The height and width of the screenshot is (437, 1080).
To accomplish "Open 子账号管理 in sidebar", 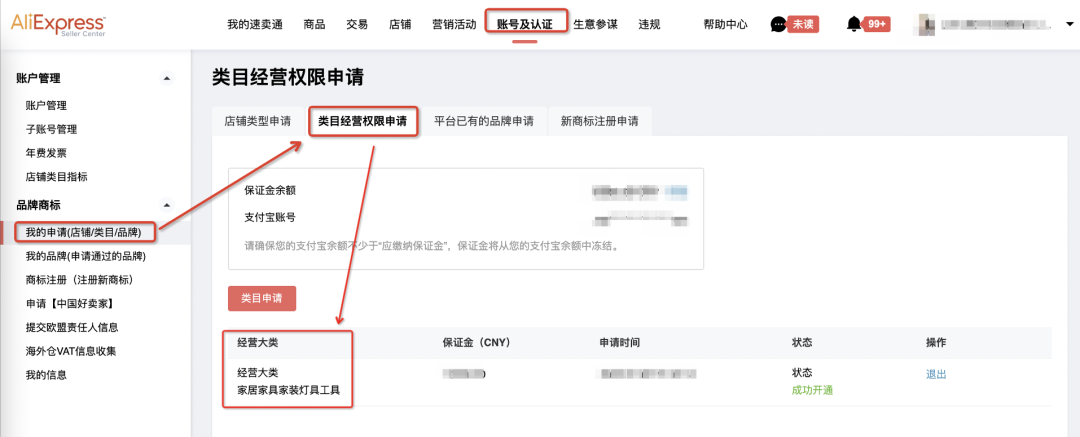I will pyautogui.click(x=52, y=129).
